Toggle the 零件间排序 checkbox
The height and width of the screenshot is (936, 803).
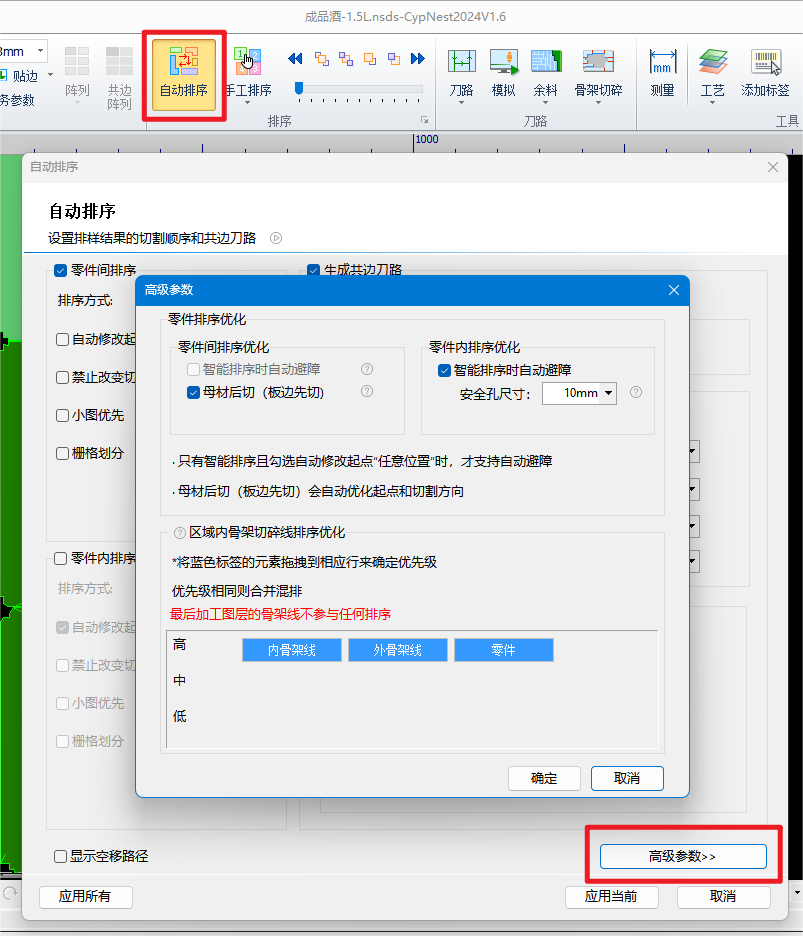60,270
